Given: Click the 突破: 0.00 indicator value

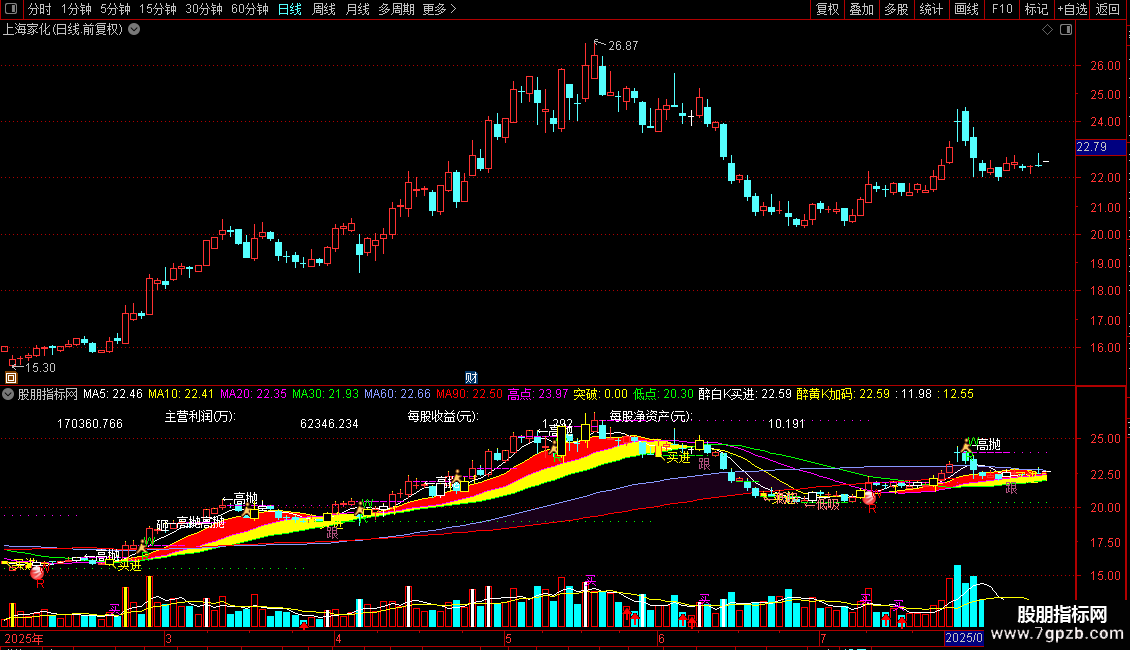Looking at the screenshot, I should pos(600,394).
